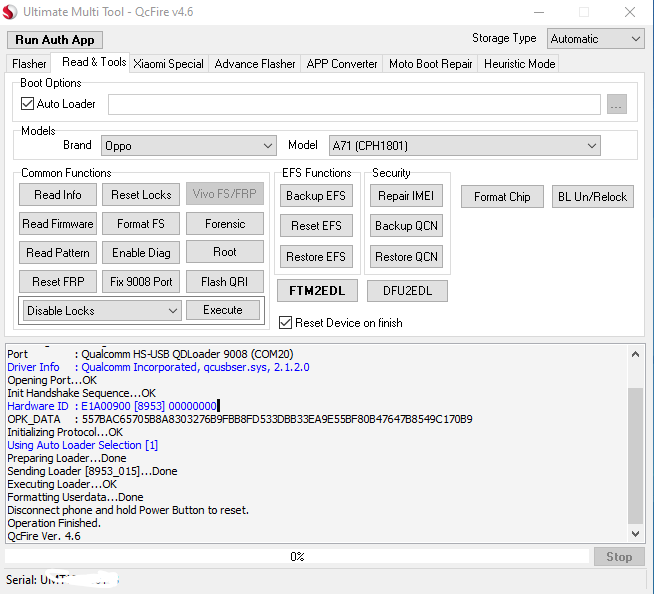Expand the Model dropdown showing A71 (CPH1801)
Viewport: 654px width, 594px height.
pyautogui.click(x=465, y=146)
